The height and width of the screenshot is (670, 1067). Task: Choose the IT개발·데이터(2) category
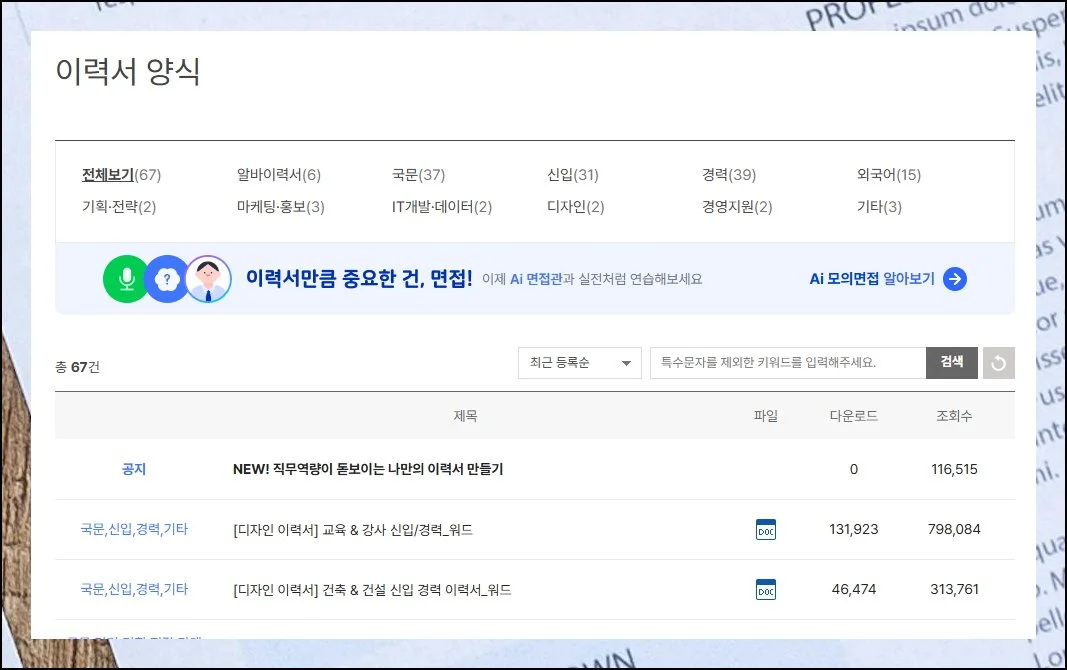(x=441, y=207)
